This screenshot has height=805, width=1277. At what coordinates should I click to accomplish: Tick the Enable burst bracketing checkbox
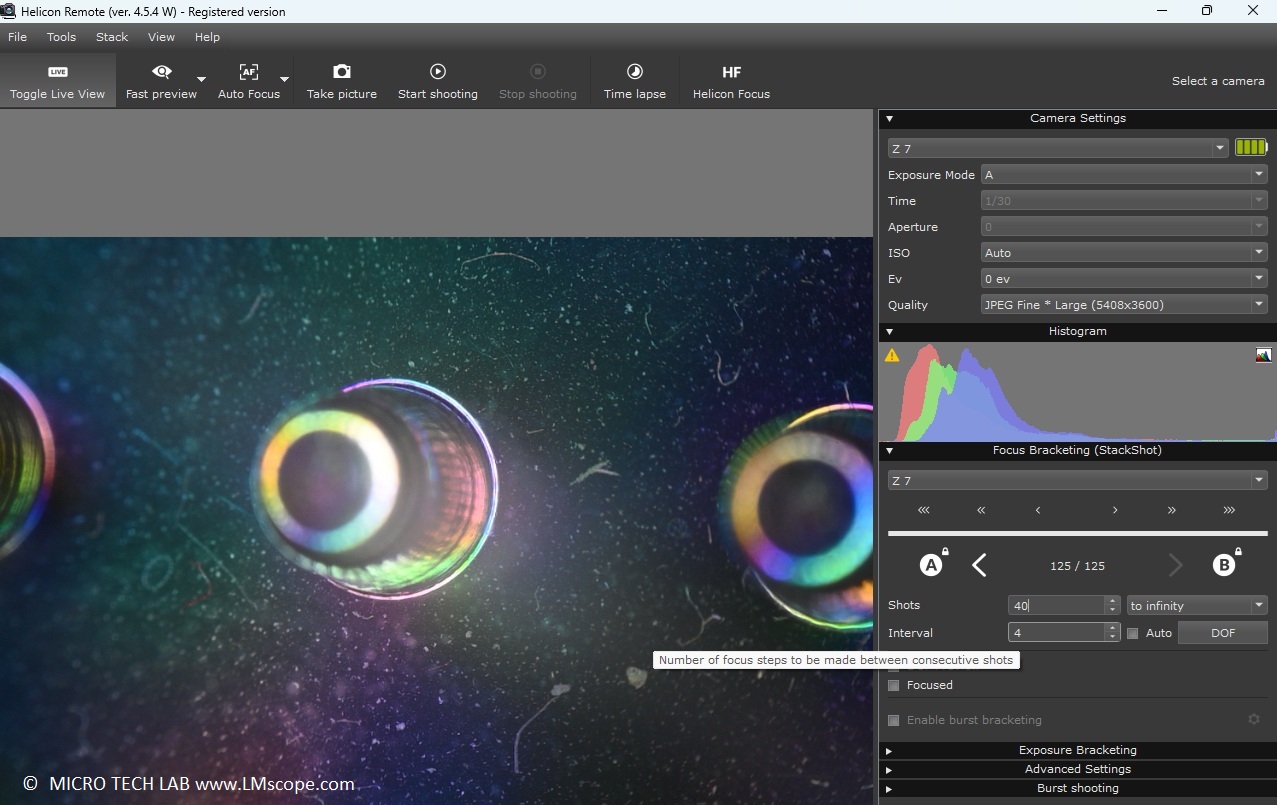coord(894,720)
